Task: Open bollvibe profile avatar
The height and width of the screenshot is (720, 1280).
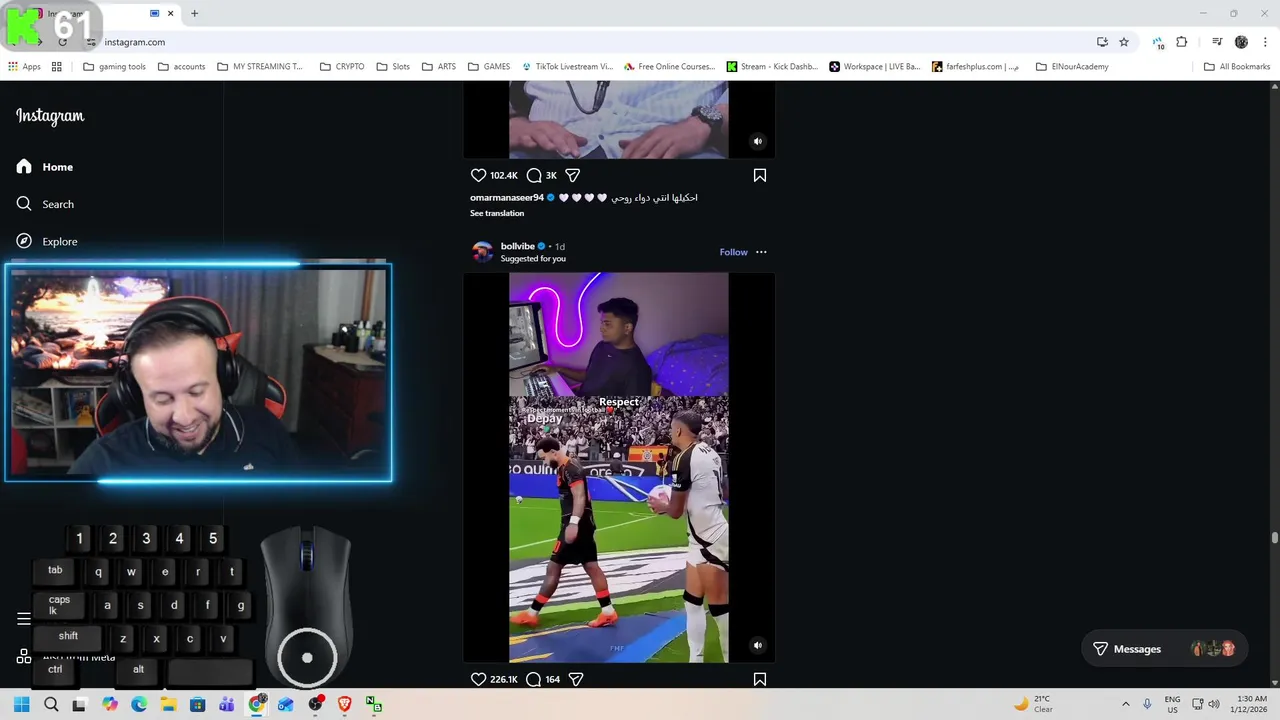Action: [x=482, y=252]
